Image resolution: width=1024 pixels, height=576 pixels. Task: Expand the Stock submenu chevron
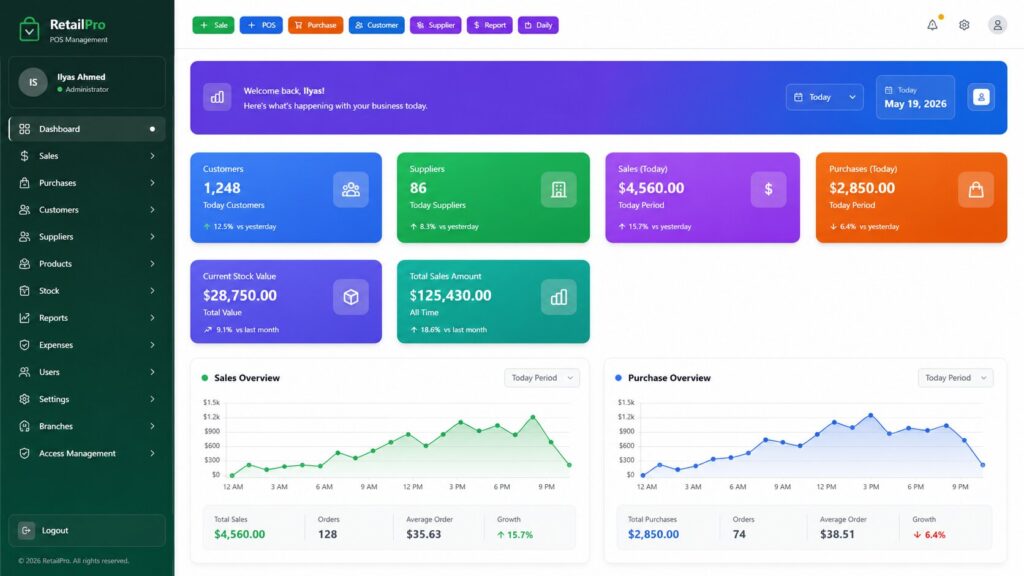click(152, 291)
